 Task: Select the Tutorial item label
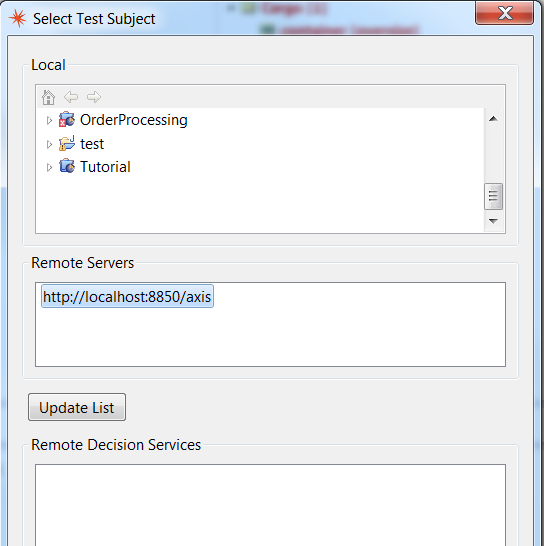[105, 167]
